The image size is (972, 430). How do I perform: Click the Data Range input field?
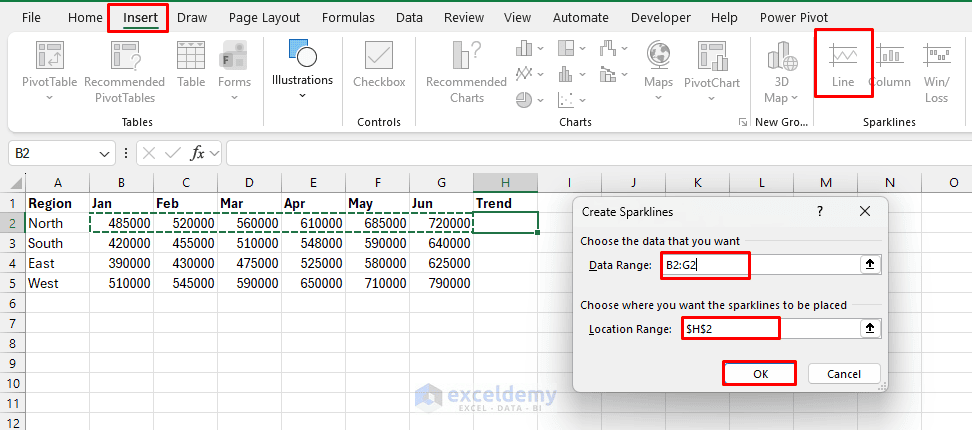[x=759, y=265]
